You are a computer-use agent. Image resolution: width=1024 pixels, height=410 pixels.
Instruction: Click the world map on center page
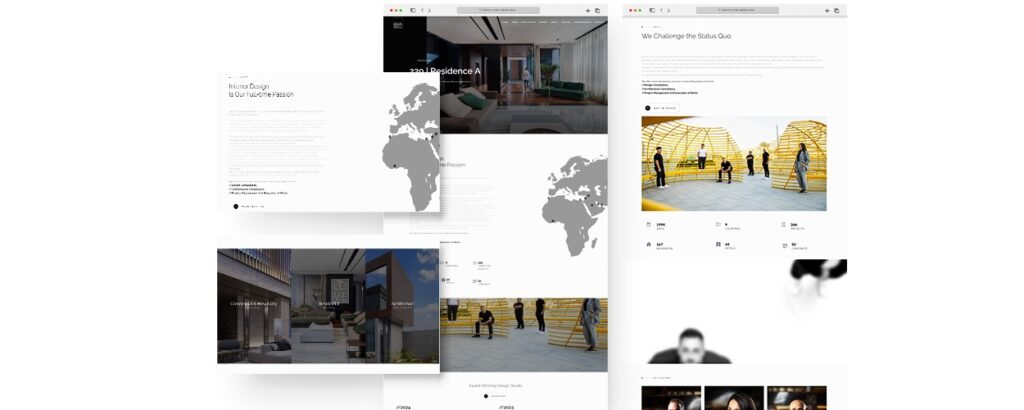pyautogui.click(x=574, y=206)
